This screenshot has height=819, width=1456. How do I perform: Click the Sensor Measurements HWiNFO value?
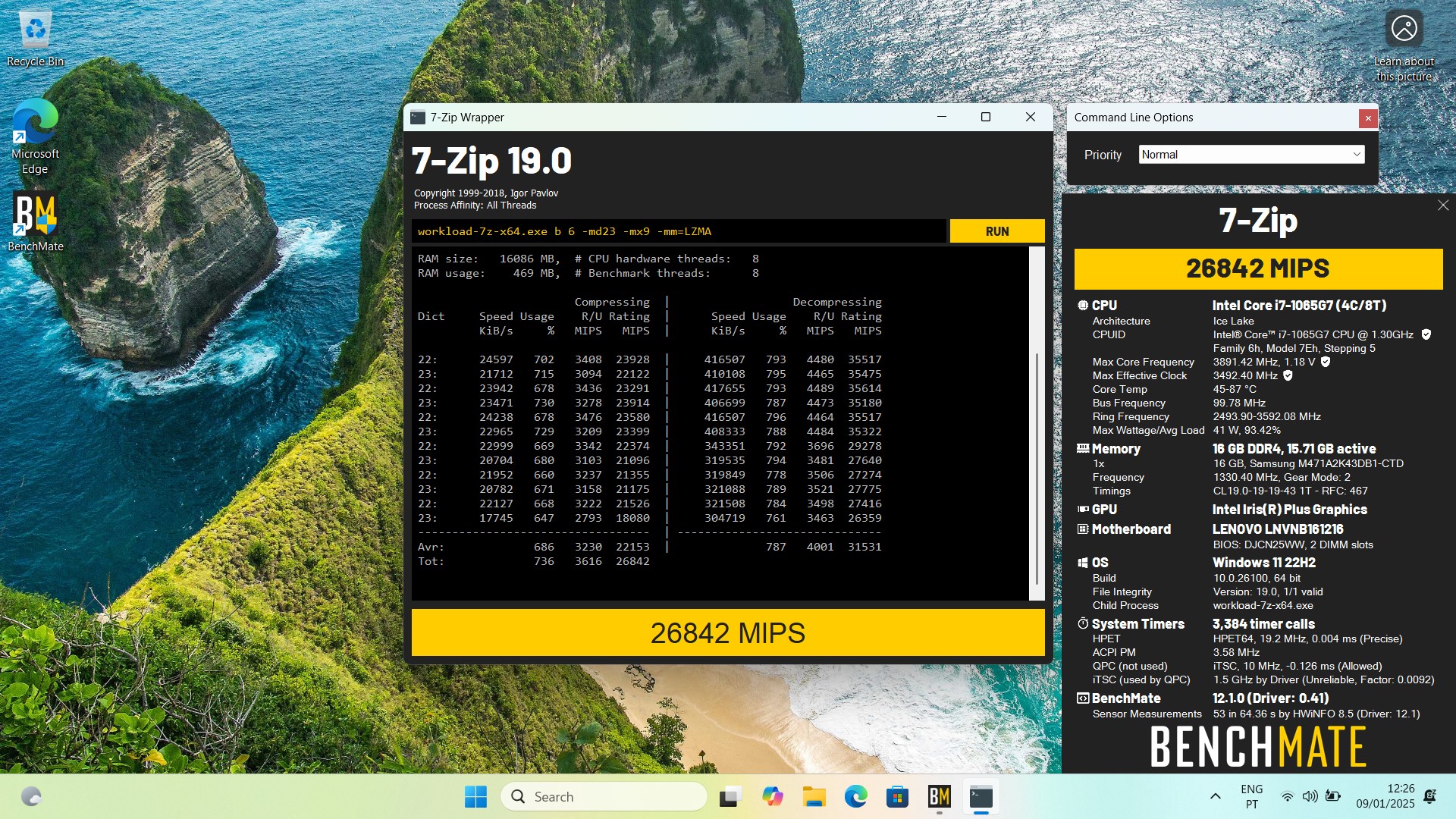coord(1316,714)
